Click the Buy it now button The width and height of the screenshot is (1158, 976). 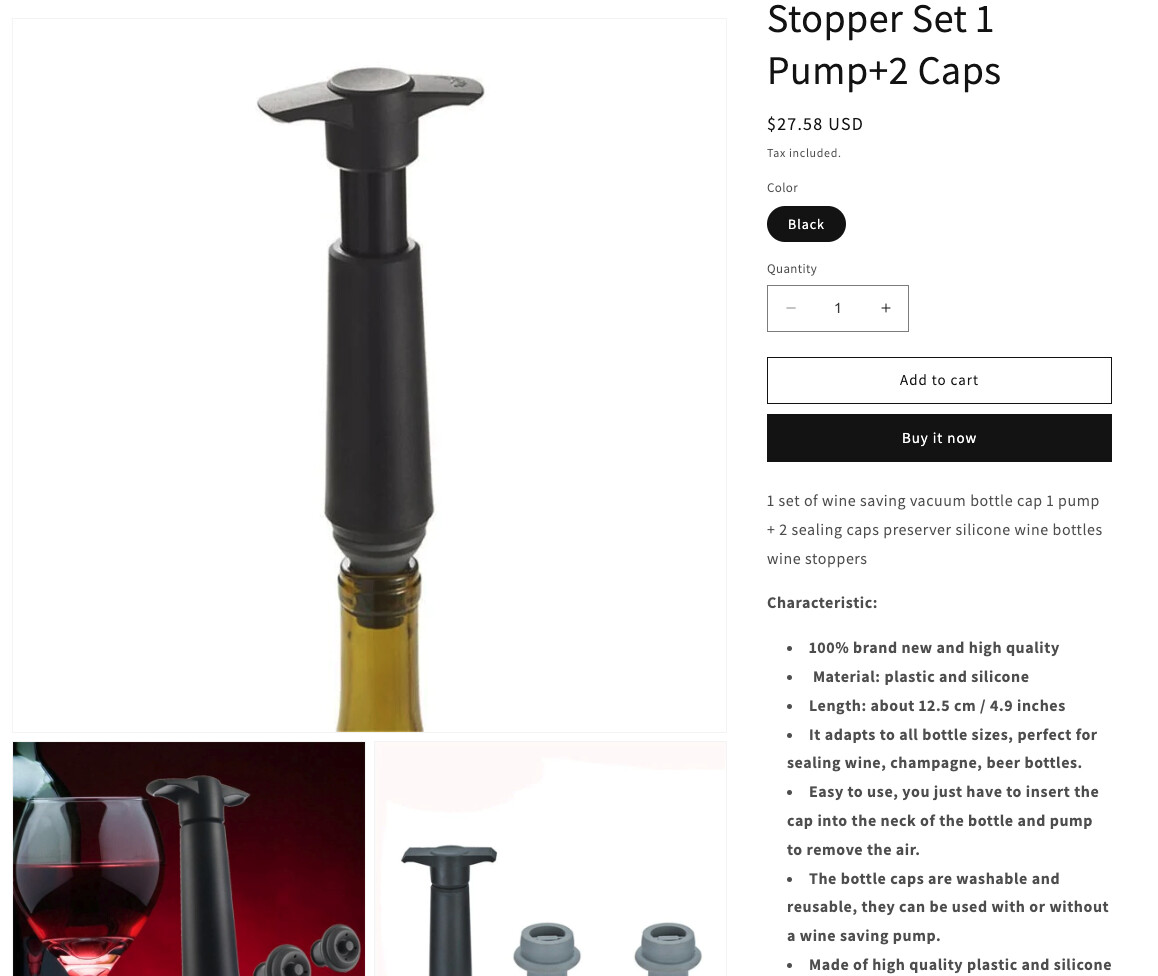click(939, 438)
